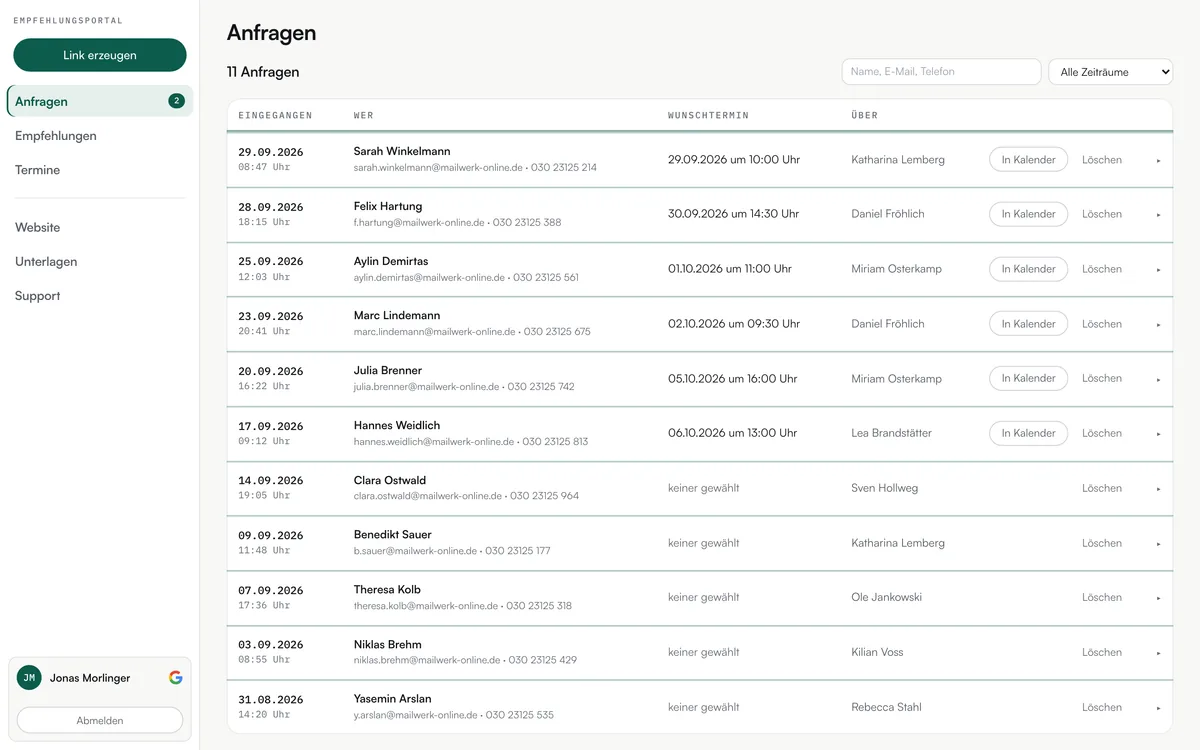Image resolution: width=1200 pixels, height=750 pixels.
Task: Add Hannes Weidlich's request In Kalender
Action: click(x=1028, y=433)
